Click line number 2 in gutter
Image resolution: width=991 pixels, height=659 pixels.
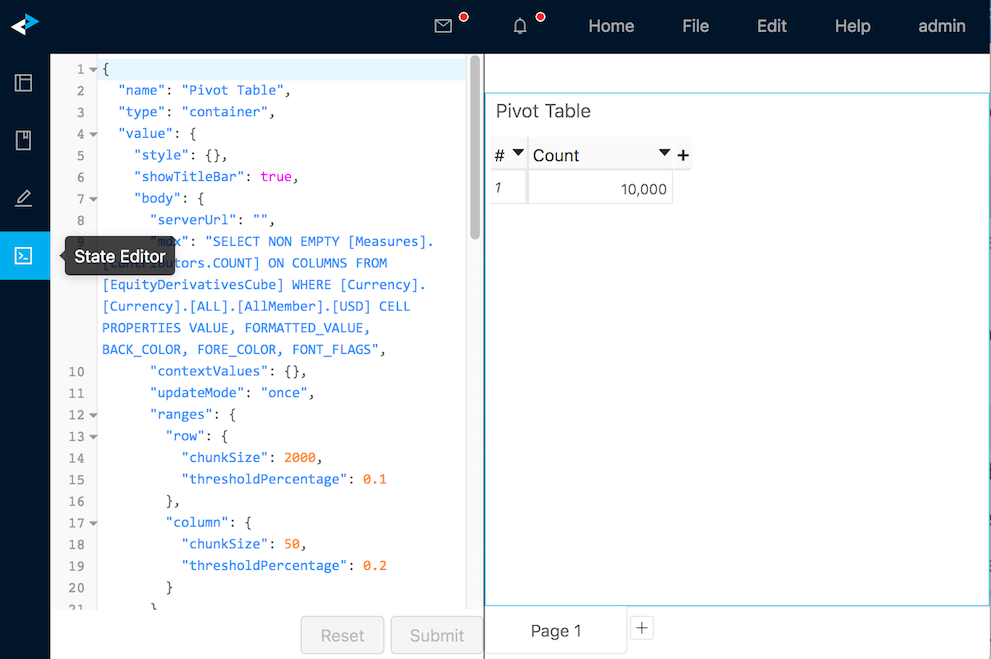(x=80, y=91)
